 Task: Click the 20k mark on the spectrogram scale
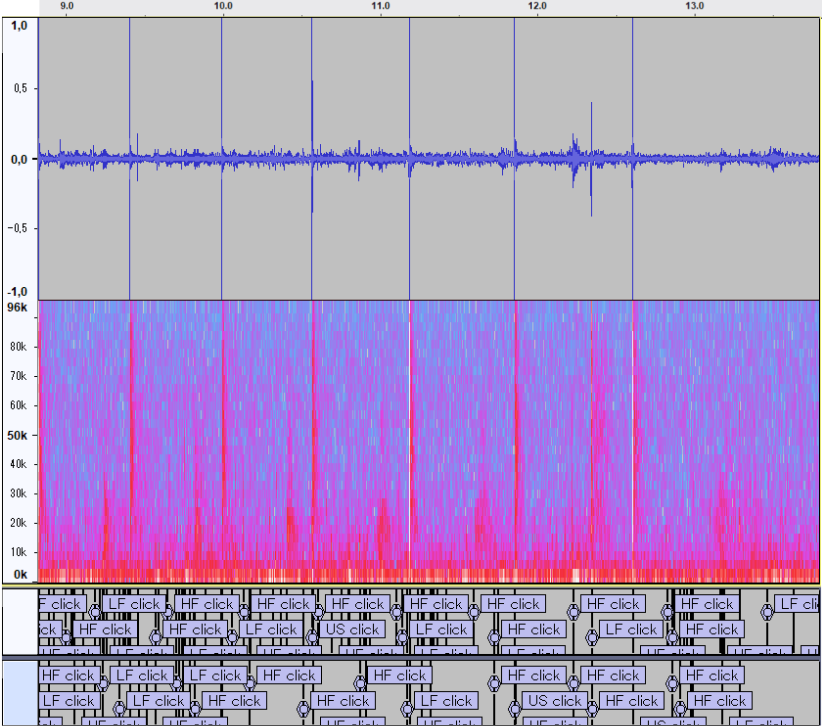click(x=19, y=523)
